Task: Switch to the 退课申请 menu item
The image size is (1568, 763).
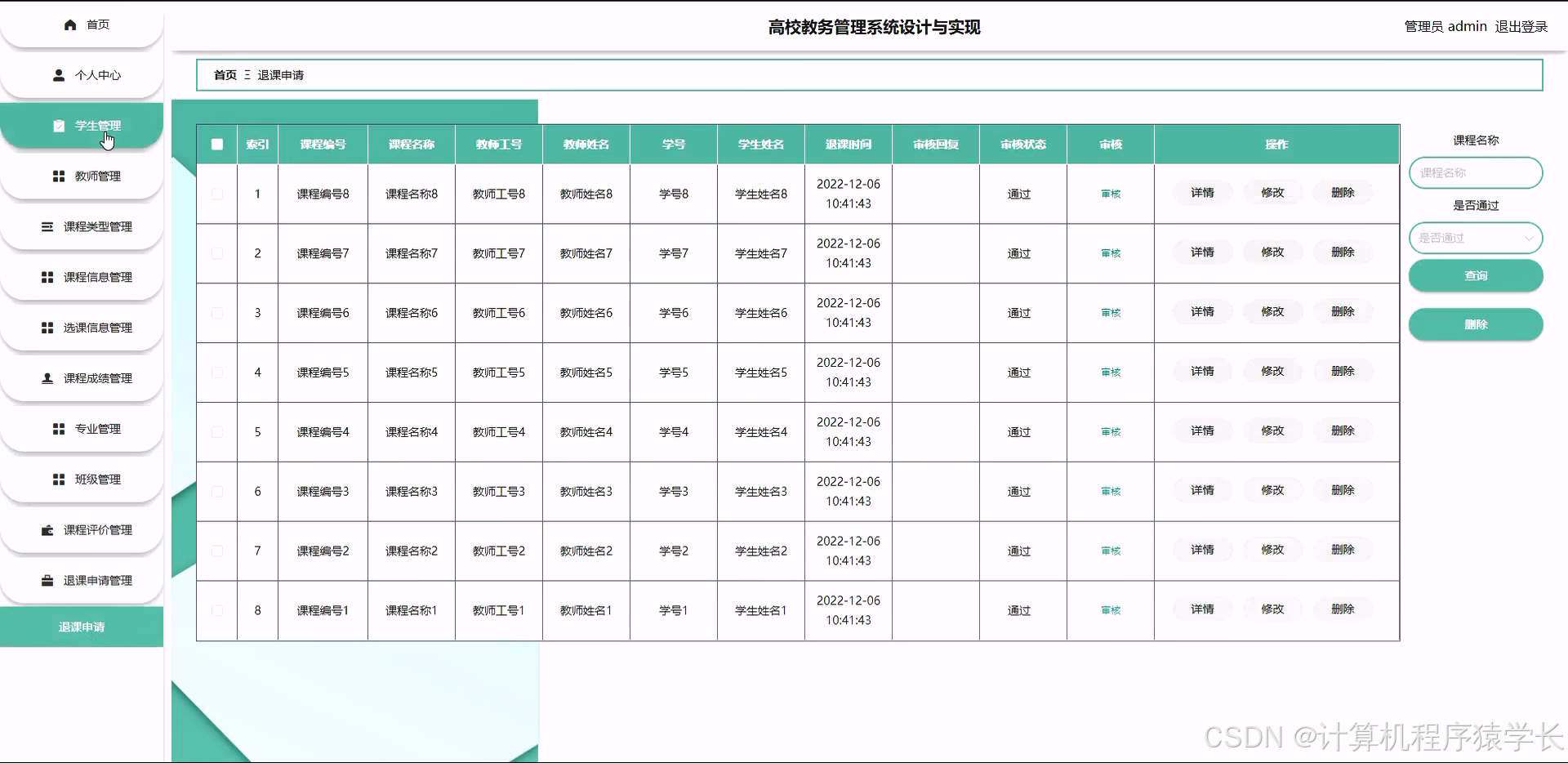Action: 82,627
